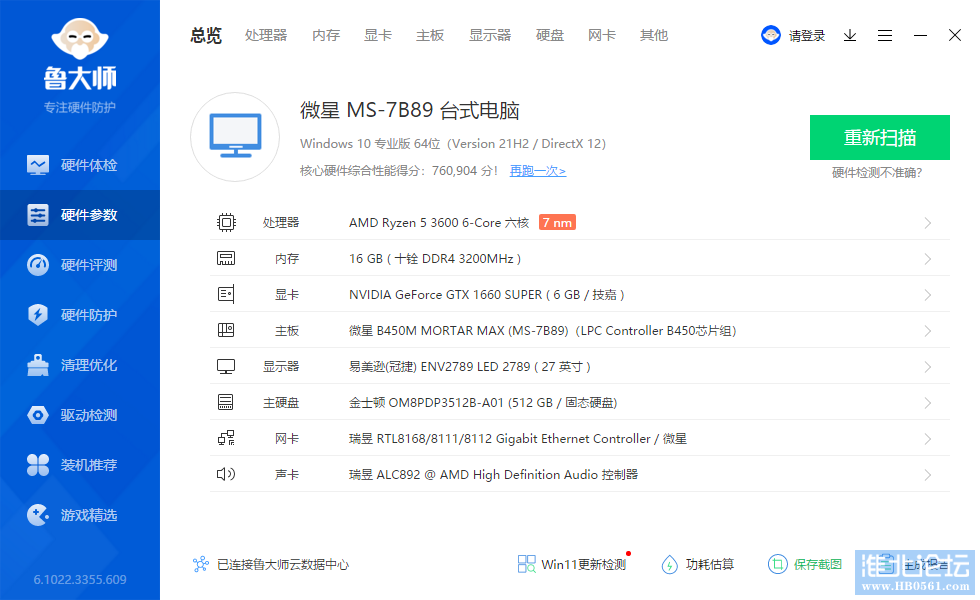Image resolution: width=980 pixels, height=600 pixels.
Task: Switch to the 硬盘 tab
Action: click(x=550, y=36)
